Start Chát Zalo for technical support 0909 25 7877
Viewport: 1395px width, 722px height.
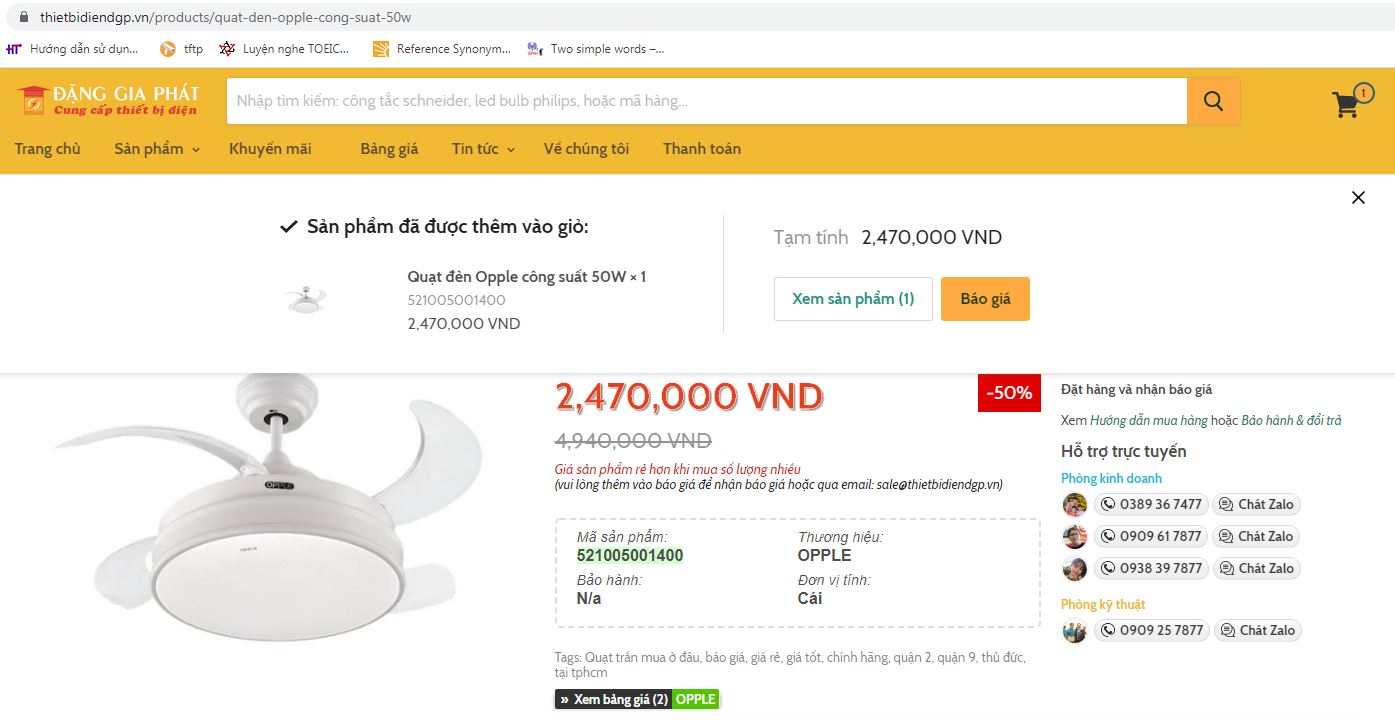[x=1258, y=630]
